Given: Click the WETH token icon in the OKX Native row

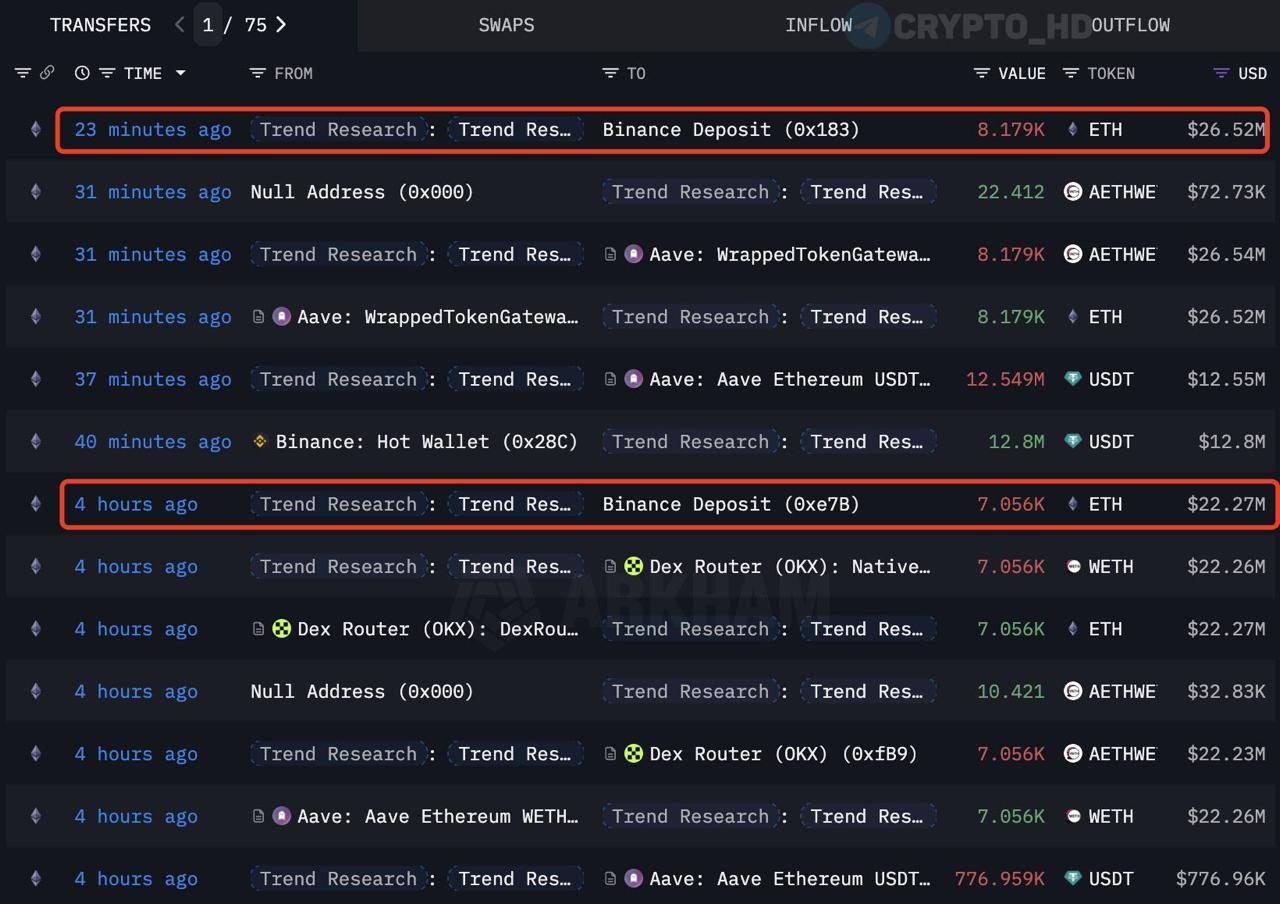Looking at the screenshot, I should coord(1073,566).
